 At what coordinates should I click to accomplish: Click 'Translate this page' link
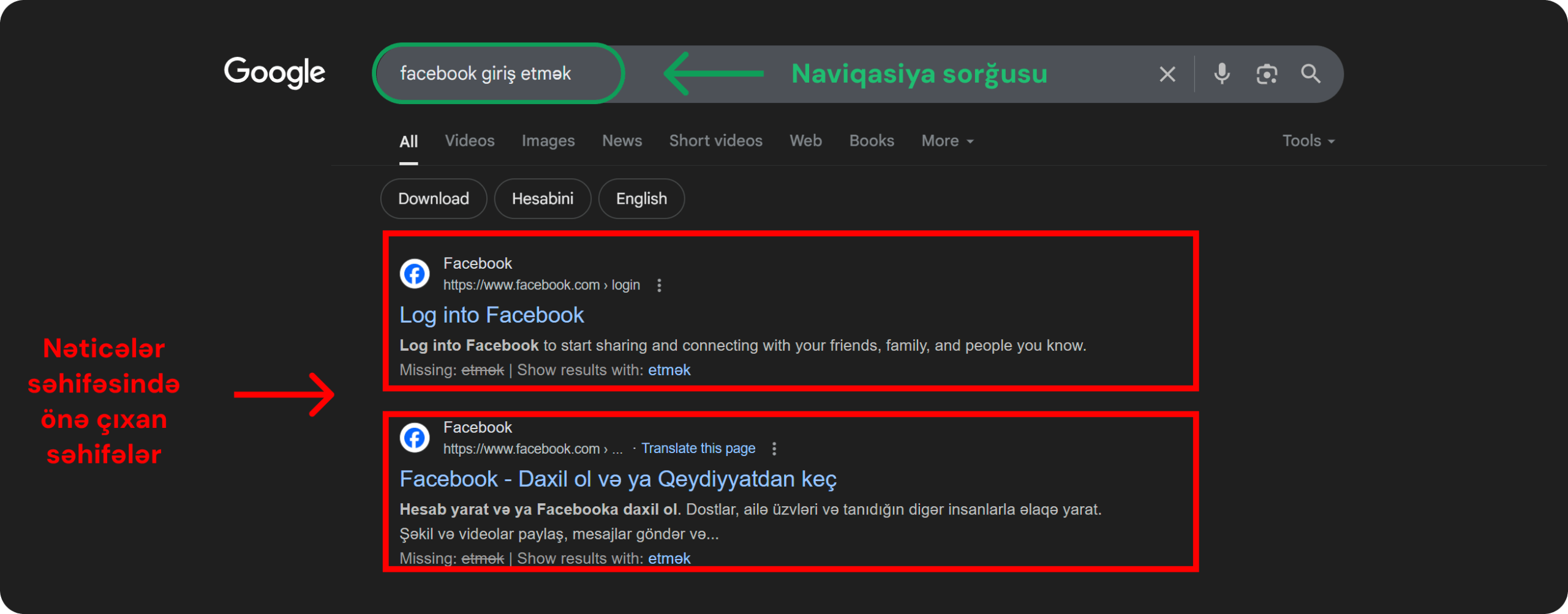click(698, 449)
